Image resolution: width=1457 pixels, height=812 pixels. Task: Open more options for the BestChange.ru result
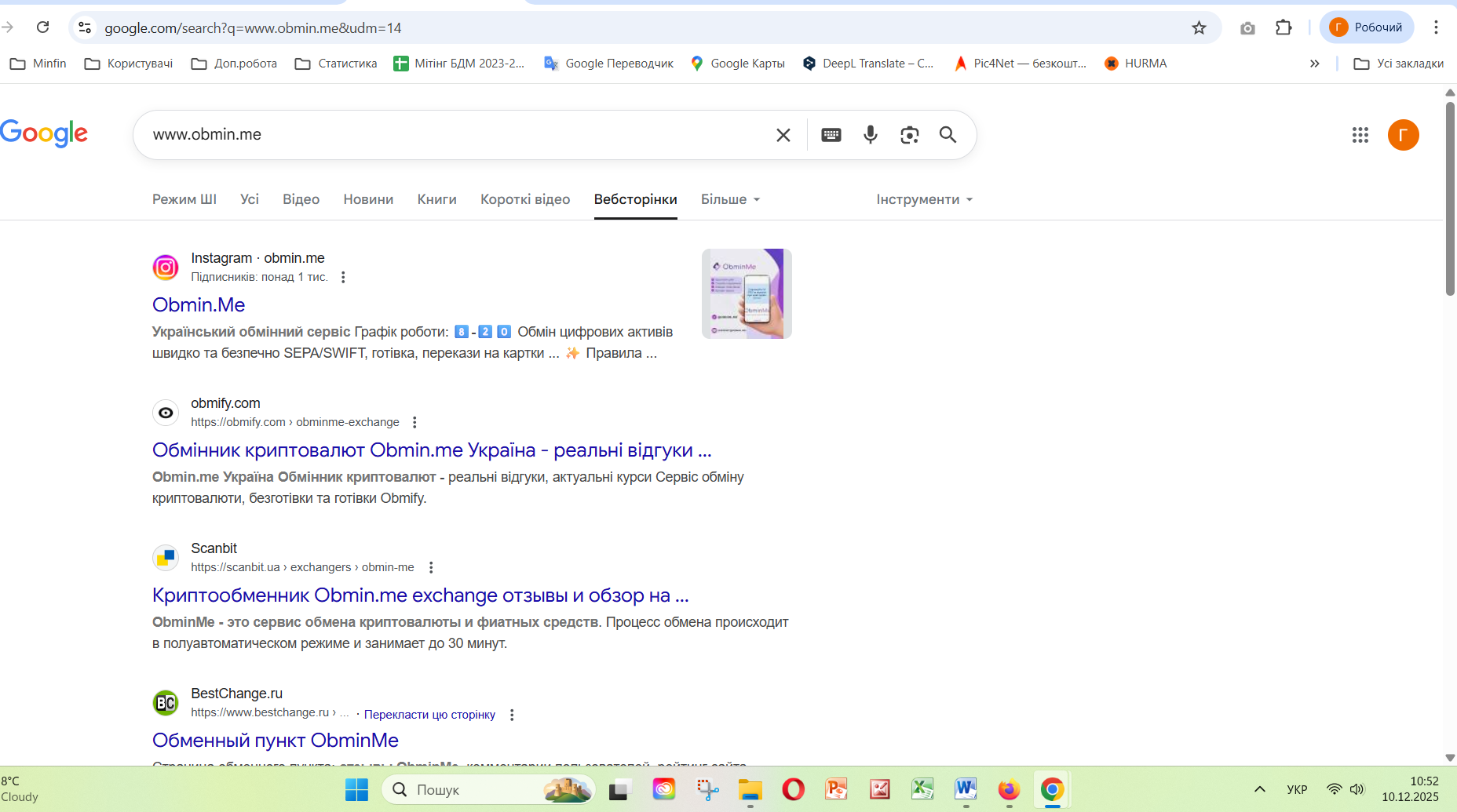click(x=512, y=715)
